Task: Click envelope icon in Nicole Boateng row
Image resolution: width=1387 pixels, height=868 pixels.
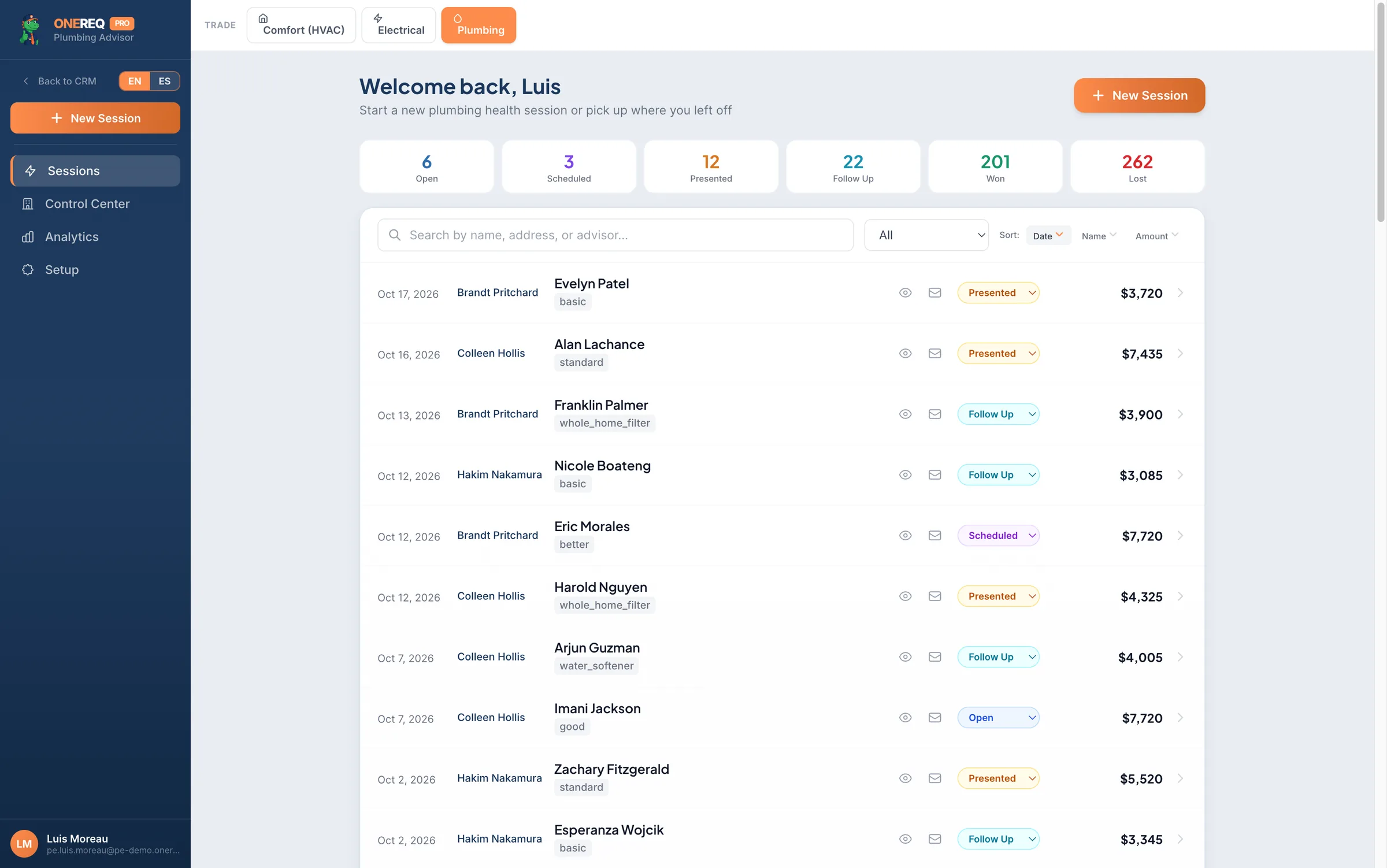Action: 934,474
